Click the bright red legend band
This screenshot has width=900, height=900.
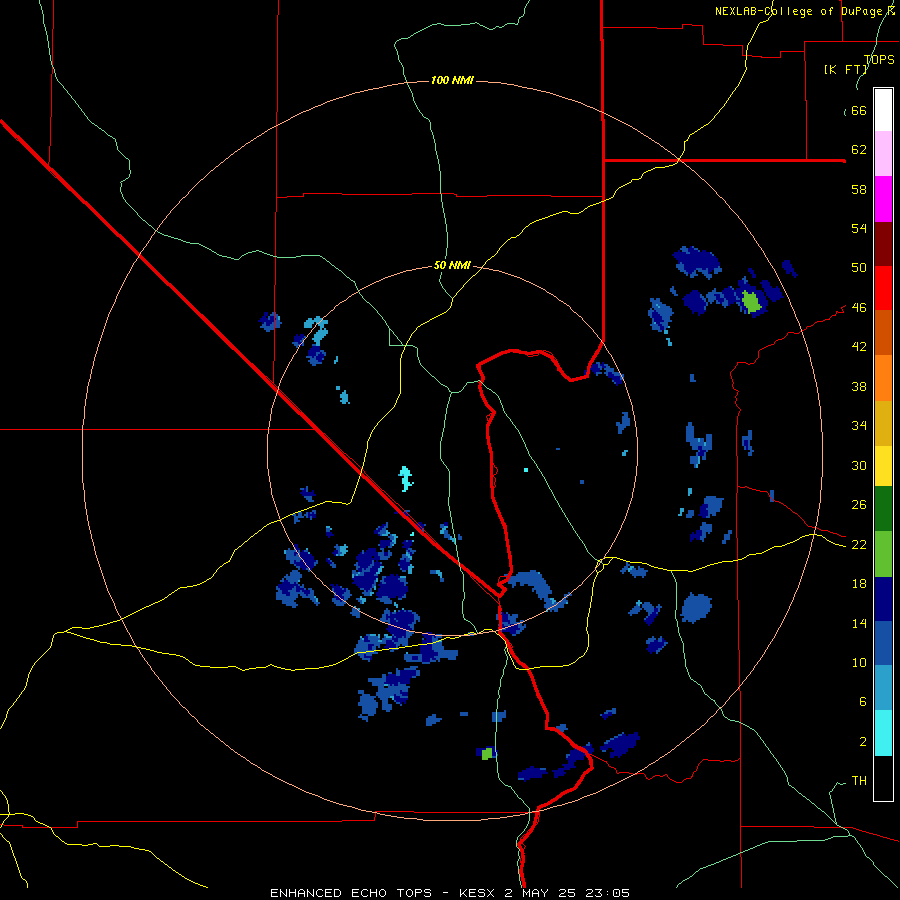pyautogui.click(x=883, y=288)
